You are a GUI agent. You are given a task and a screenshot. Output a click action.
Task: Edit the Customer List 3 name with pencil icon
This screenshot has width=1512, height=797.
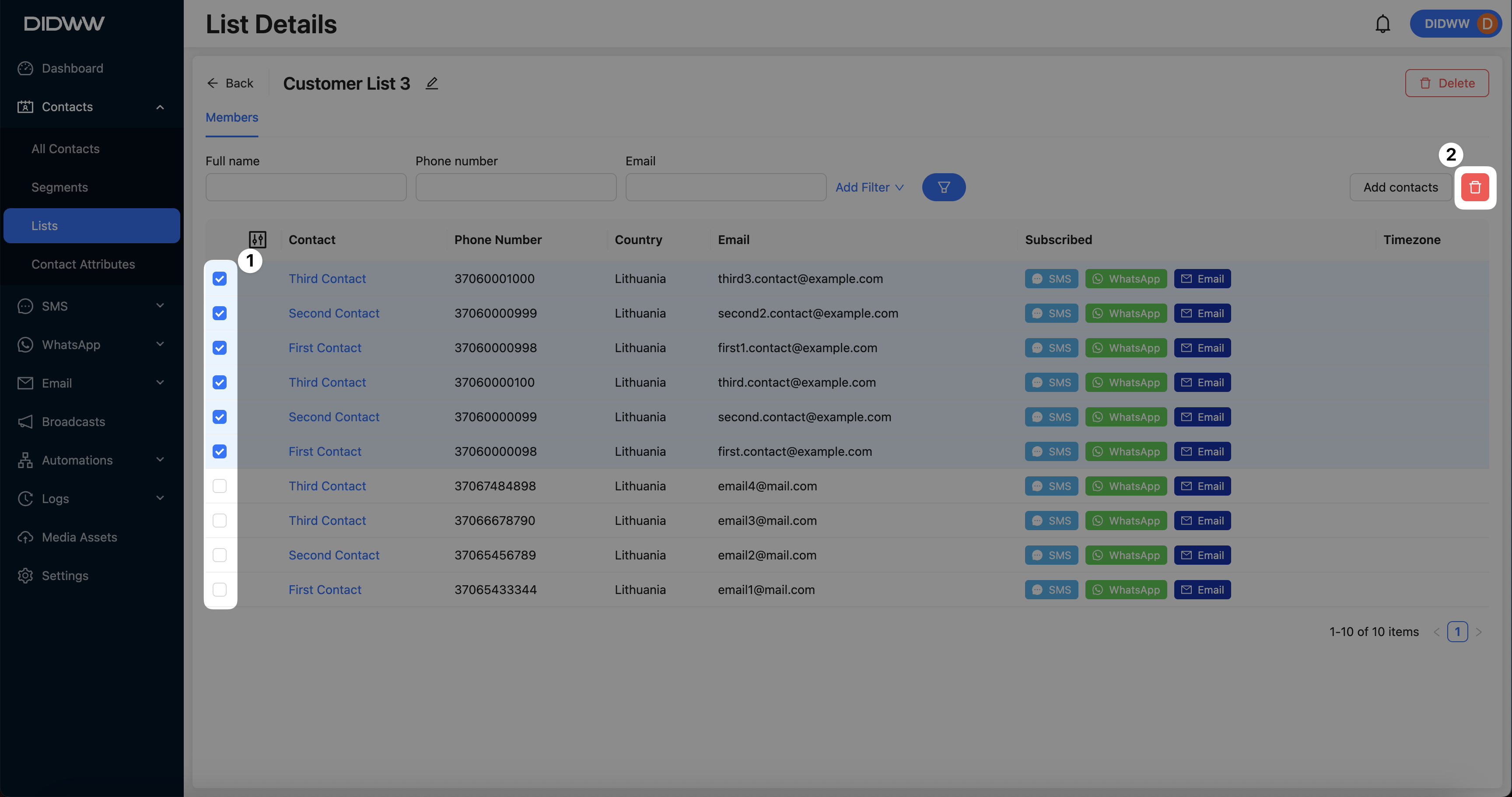click(x=432, y=84)
